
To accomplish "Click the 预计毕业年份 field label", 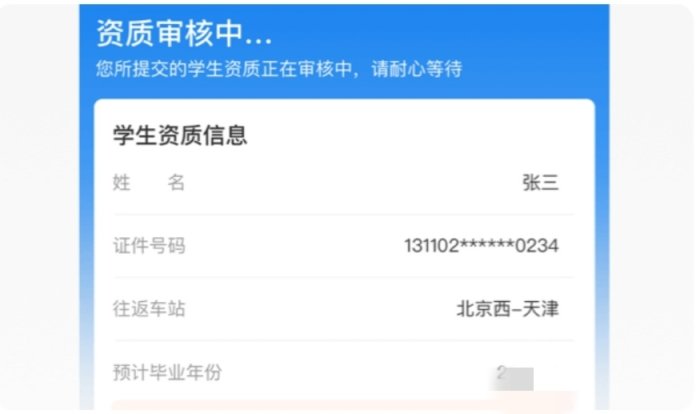I will (167, 372).
